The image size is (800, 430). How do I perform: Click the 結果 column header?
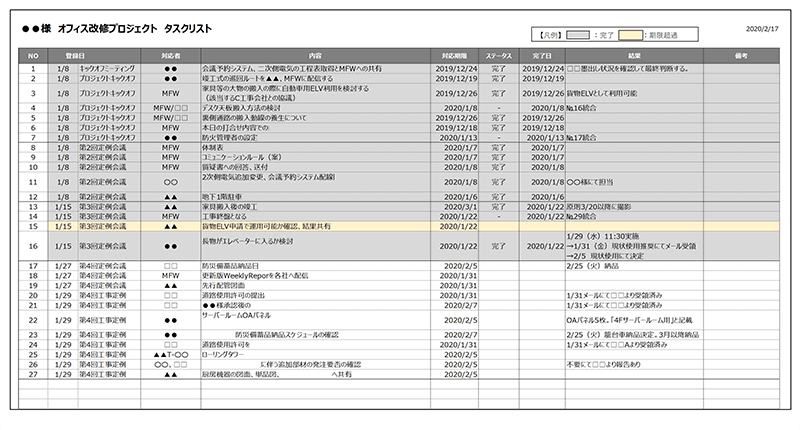point(634,55)
